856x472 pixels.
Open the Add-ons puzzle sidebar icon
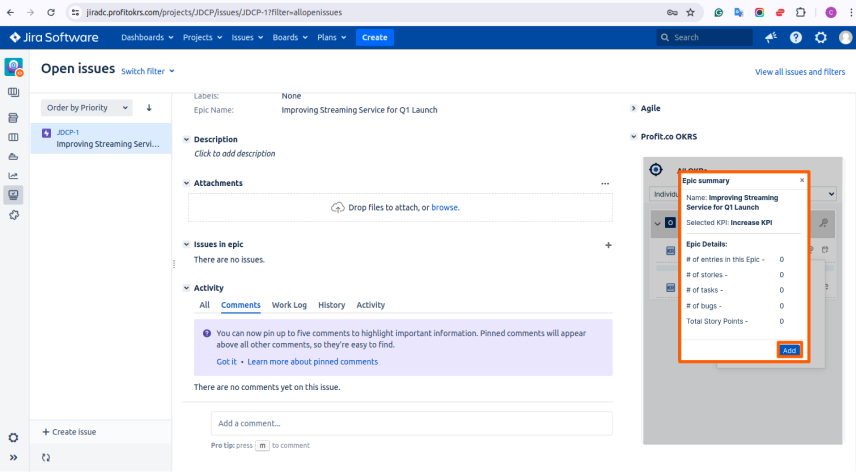click(x=13, y=215)
